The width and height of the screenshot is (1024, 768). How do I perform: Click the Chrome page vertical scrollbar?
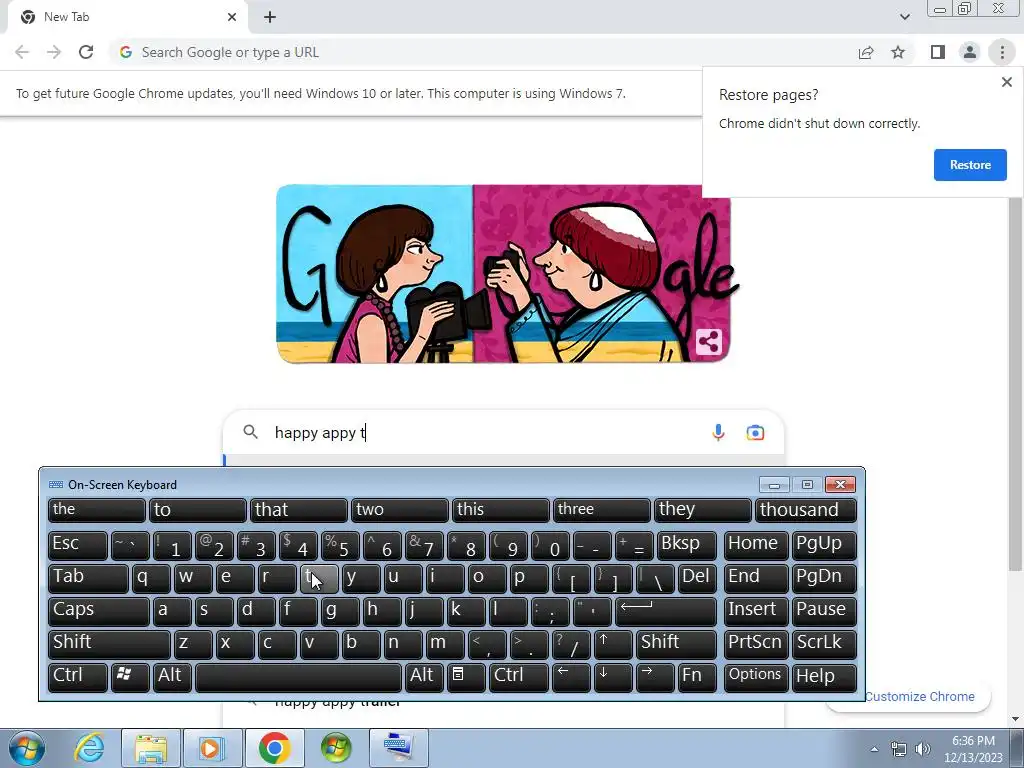point(1015,385)
